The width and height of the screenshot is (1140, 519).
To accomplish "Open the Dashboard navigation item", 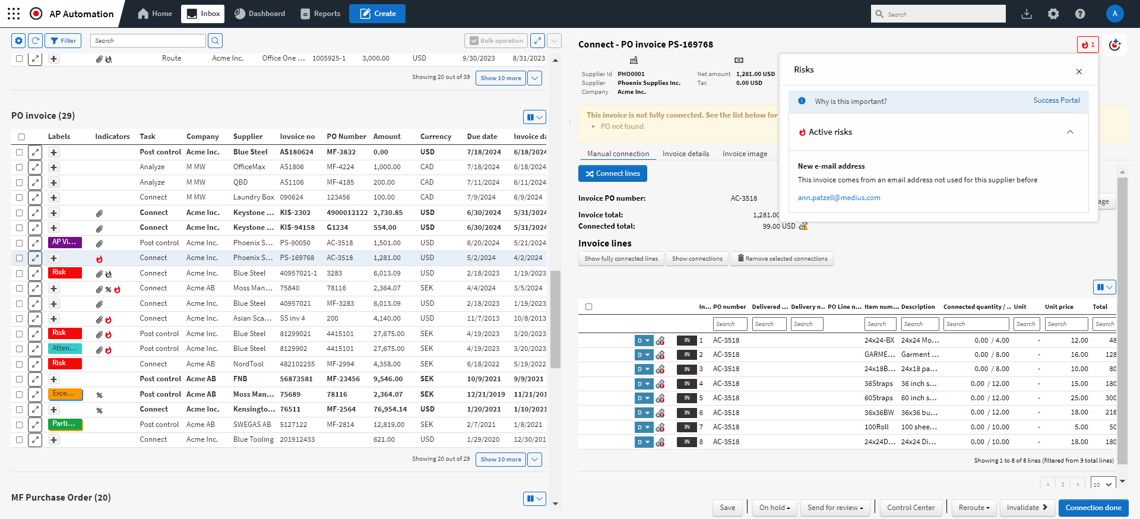I will [260, 14].
